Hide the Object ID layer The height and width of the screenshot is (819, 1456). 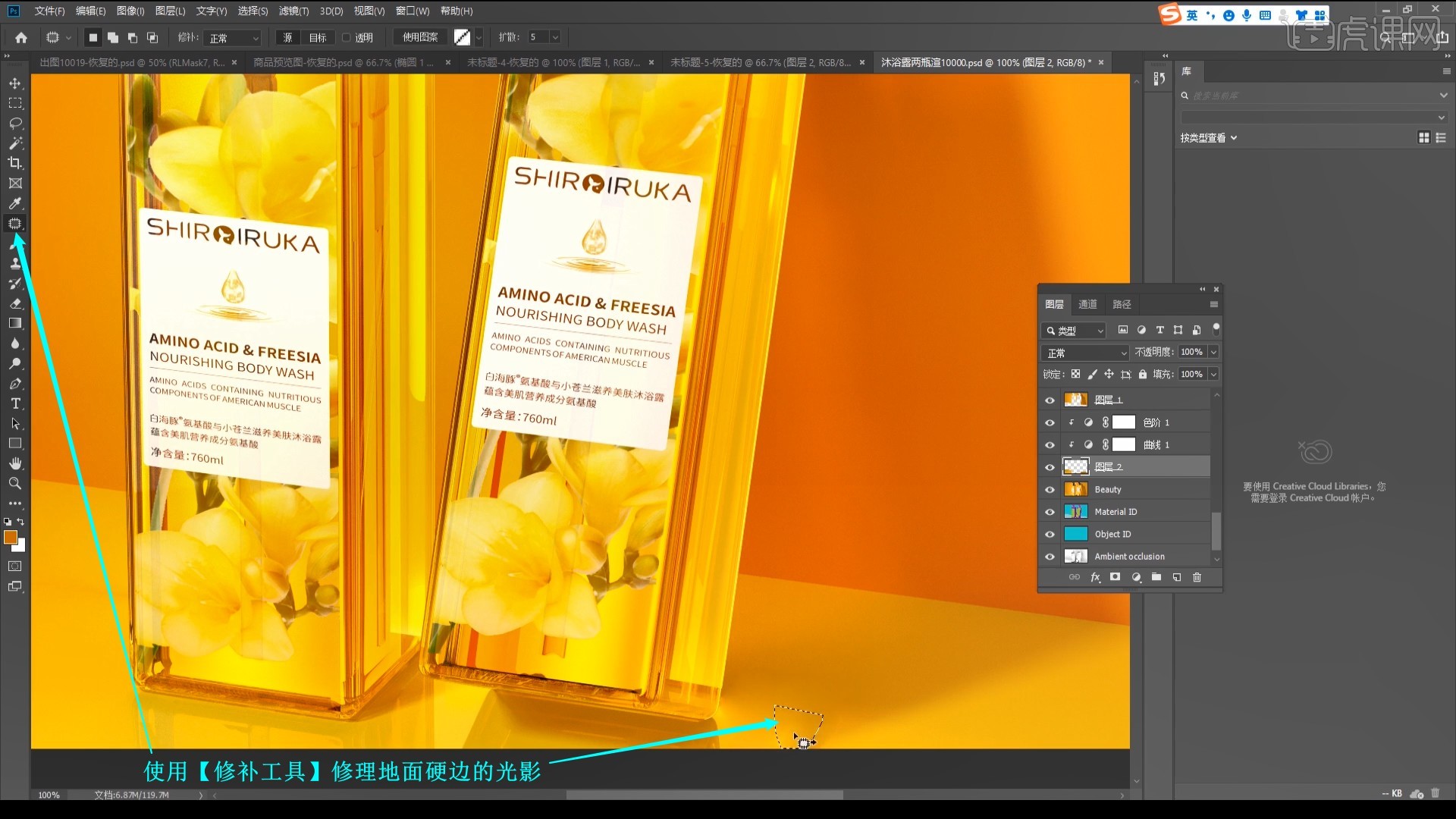[1050, 535]
